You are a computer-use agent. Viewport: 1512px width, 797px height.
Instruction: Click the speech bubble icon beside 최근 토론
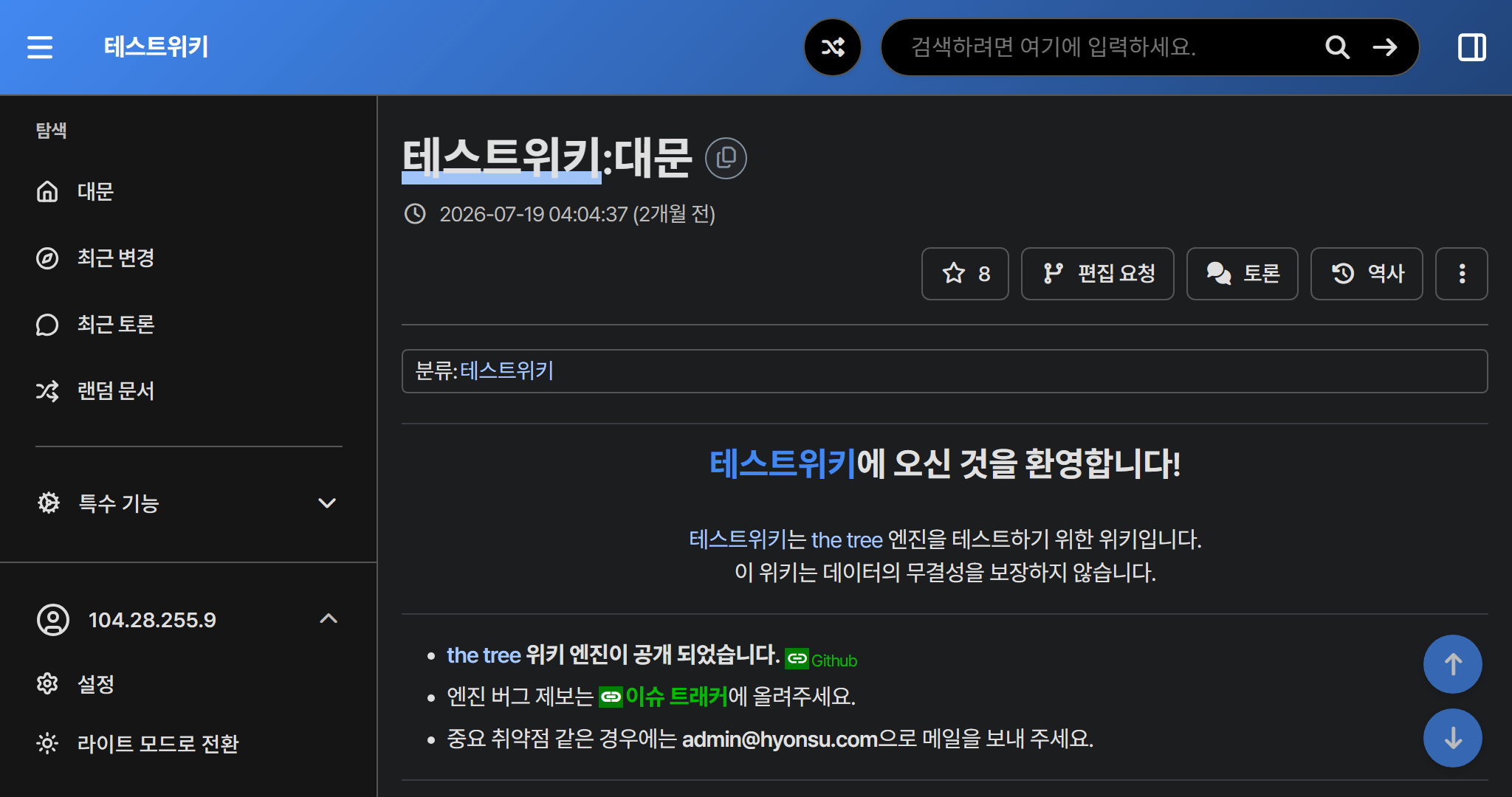click(47, 325)
